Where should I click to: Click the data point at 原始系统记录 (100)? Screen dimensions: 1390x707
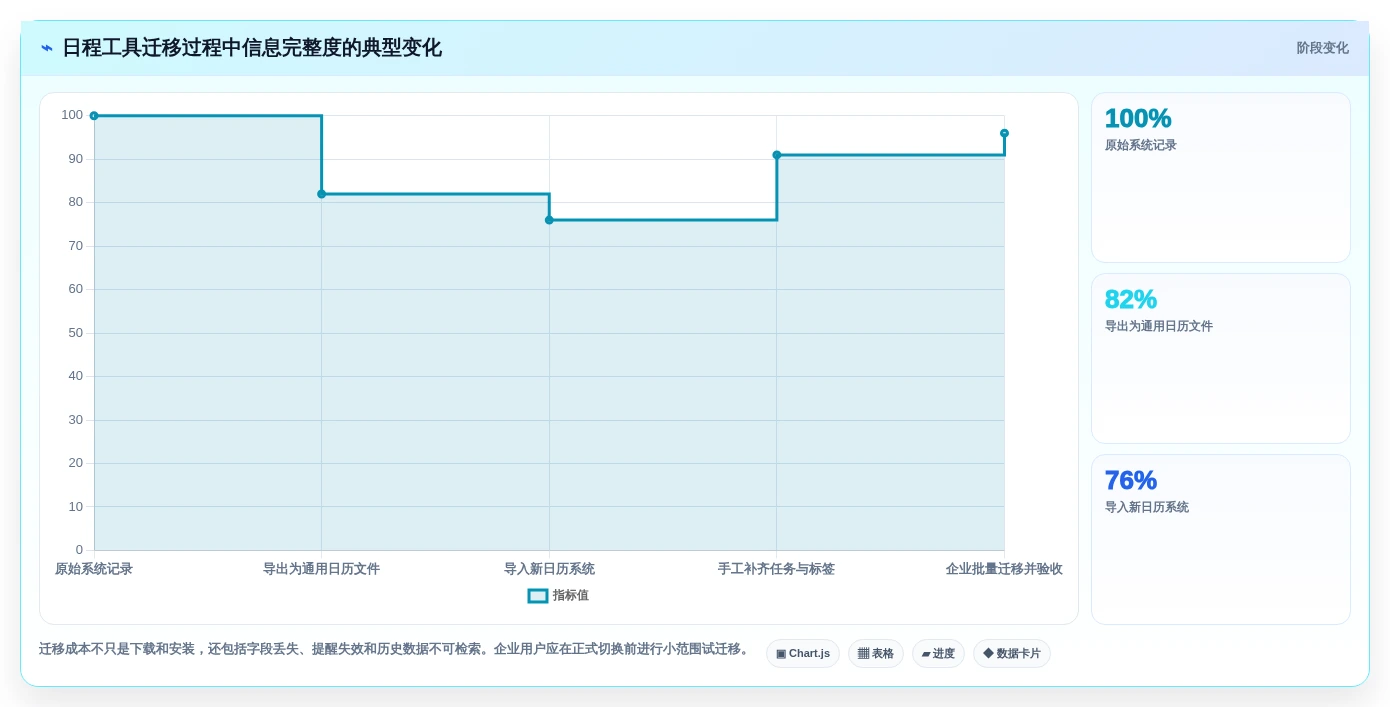tap(94, 116)
